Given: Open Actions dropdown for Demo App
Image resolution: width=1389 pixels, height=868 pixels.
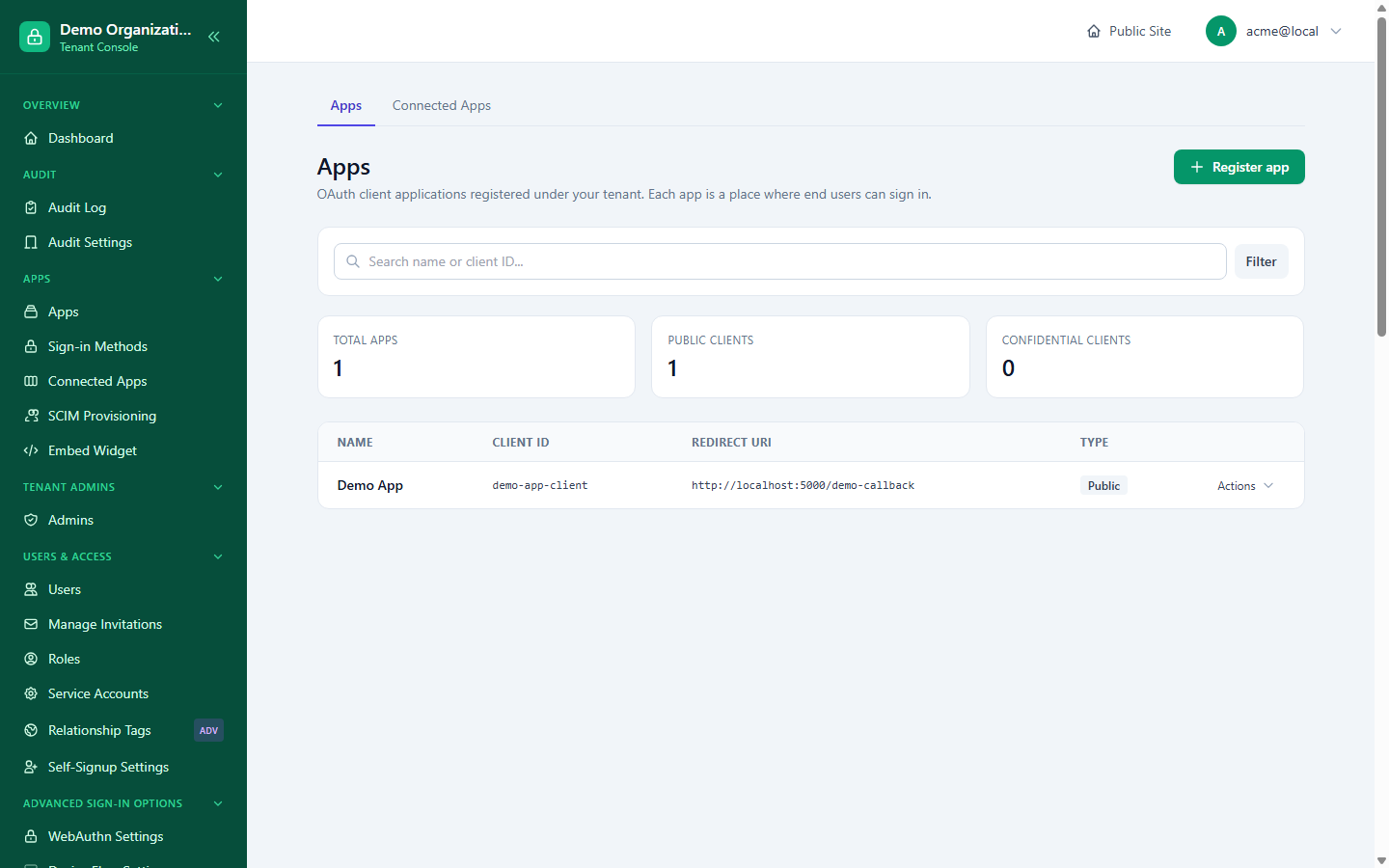Looking at the screenshot, I should (x=1245, y=486).
